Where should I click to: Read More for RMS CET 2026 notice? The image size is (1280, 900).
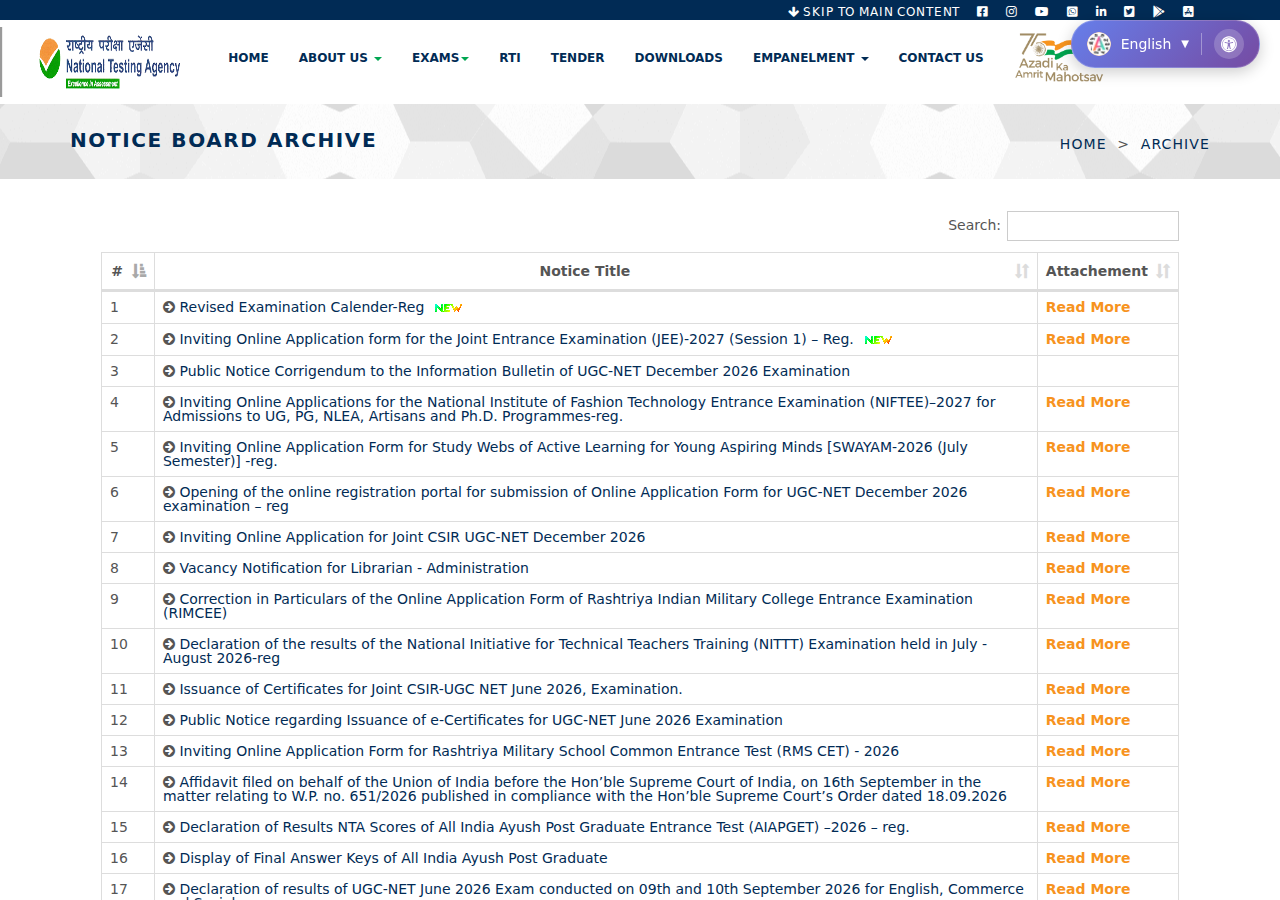coord(1088,752)
